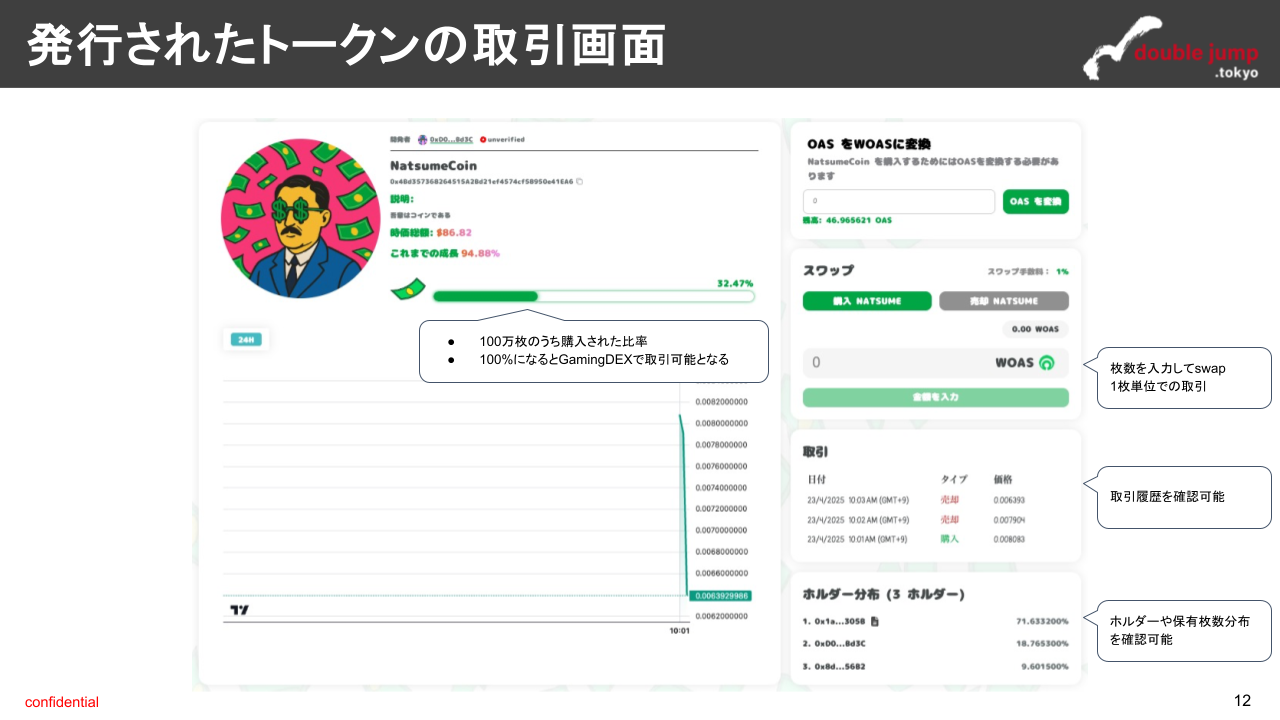The height and width of the screenshot is (720, 1280).
Task: Select the 24H chart timeframe
Action: (245, 340)
